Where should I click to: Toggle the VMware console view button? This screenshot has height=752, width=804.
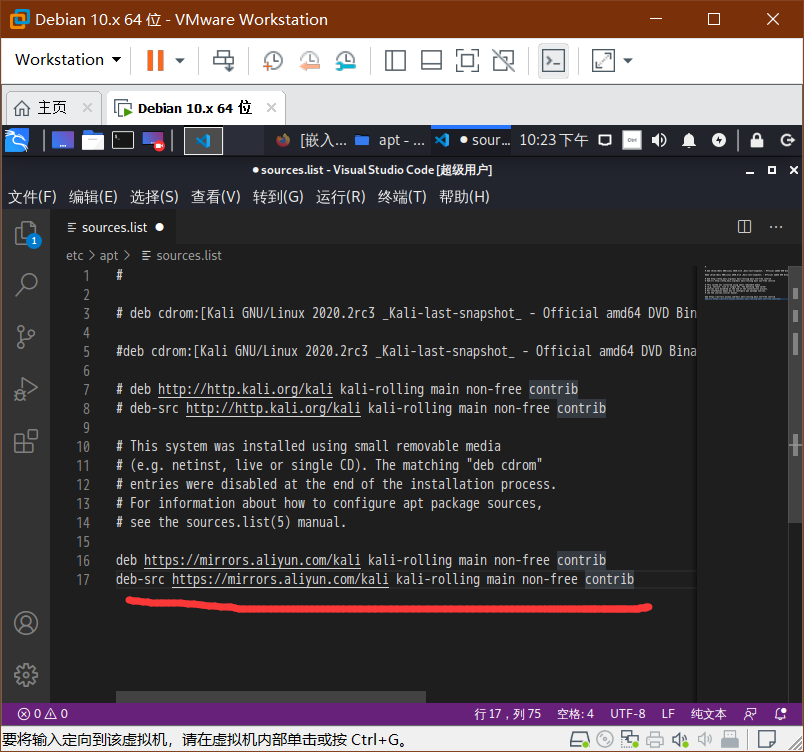[553, 61]
